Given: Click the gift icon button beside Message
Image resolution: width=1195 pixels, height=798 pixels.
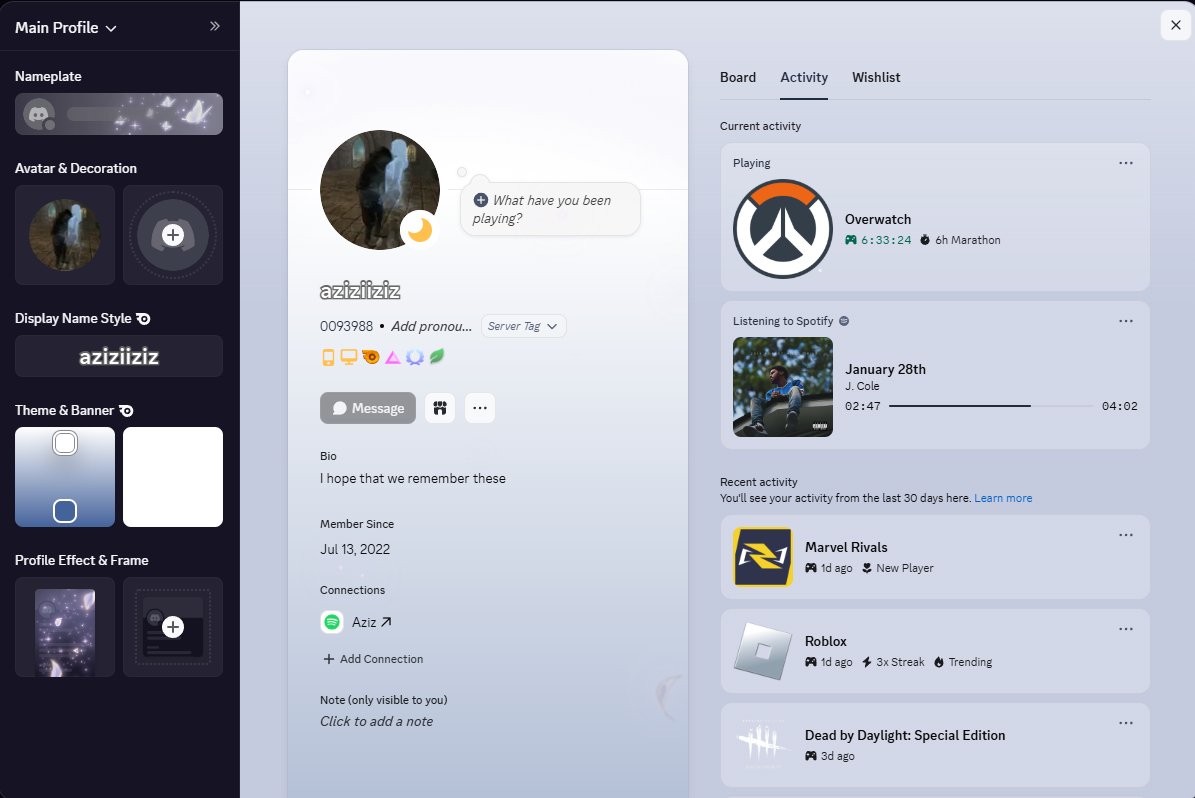Looking at the screenshot, I should [440, 408].
